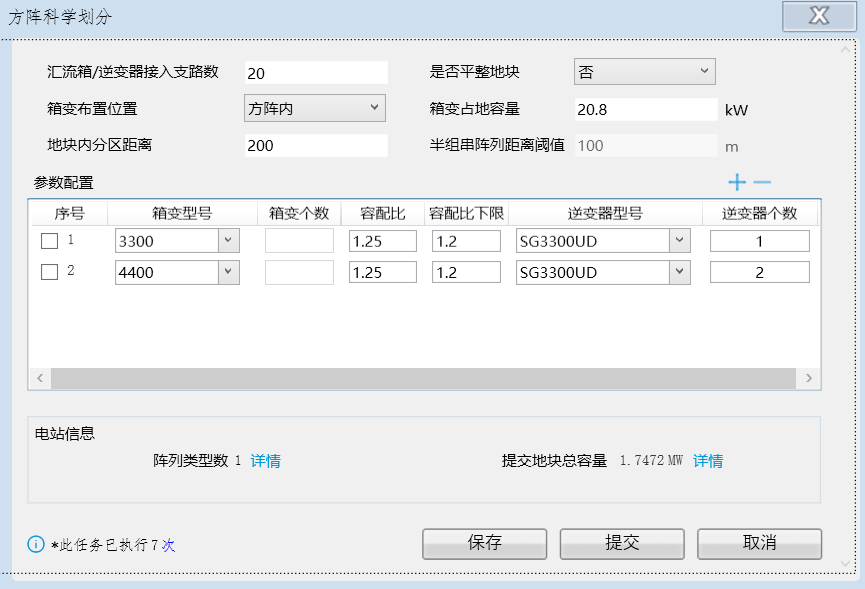865x589 pixels.
Task: Check the checkbox for row 2
Action: pyautogui.click(x=49, y=272)
